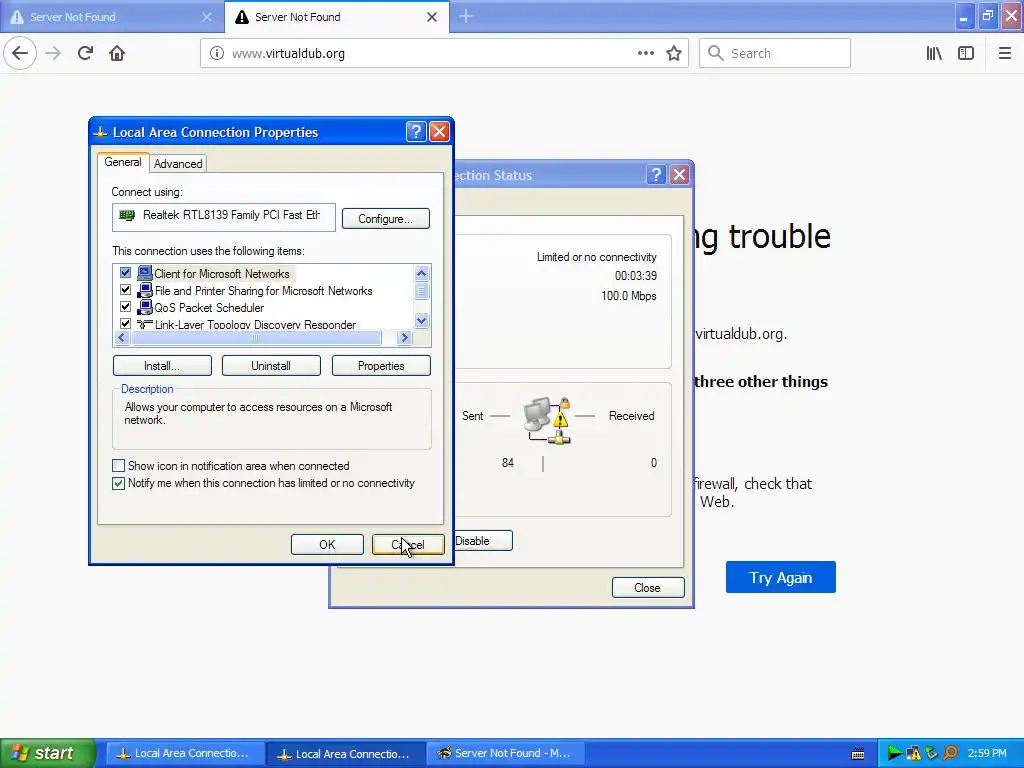Click the Install button

coord(162,366)
